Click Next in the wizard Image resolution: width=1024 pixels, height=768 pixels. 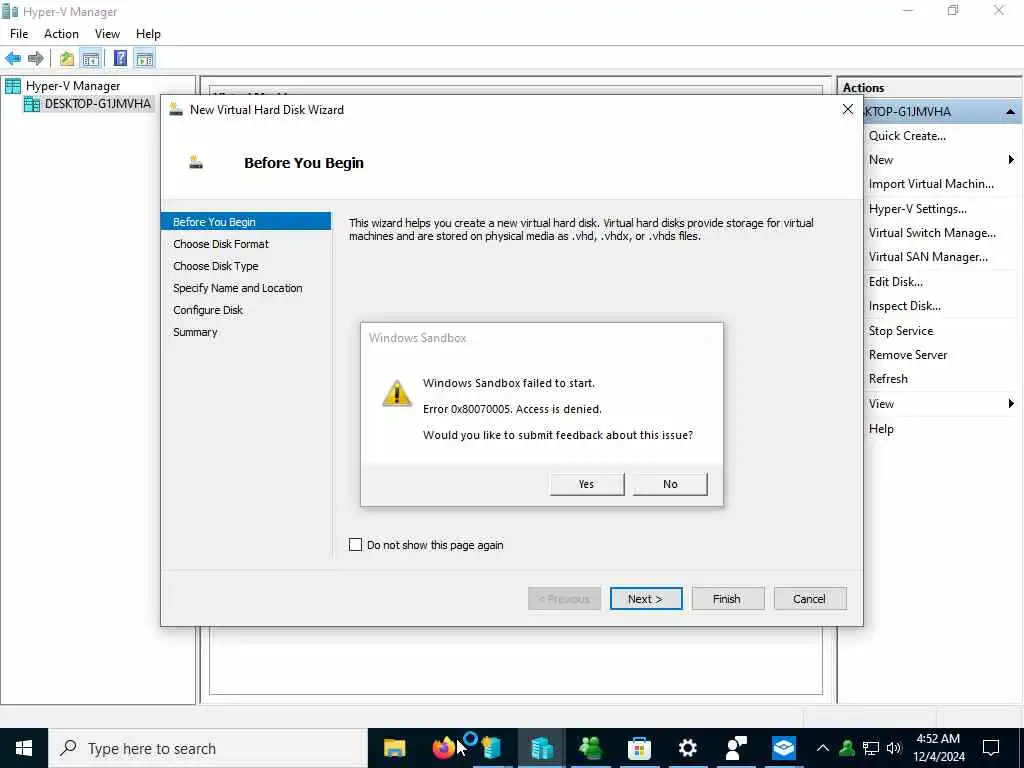[x=646, y=599]
